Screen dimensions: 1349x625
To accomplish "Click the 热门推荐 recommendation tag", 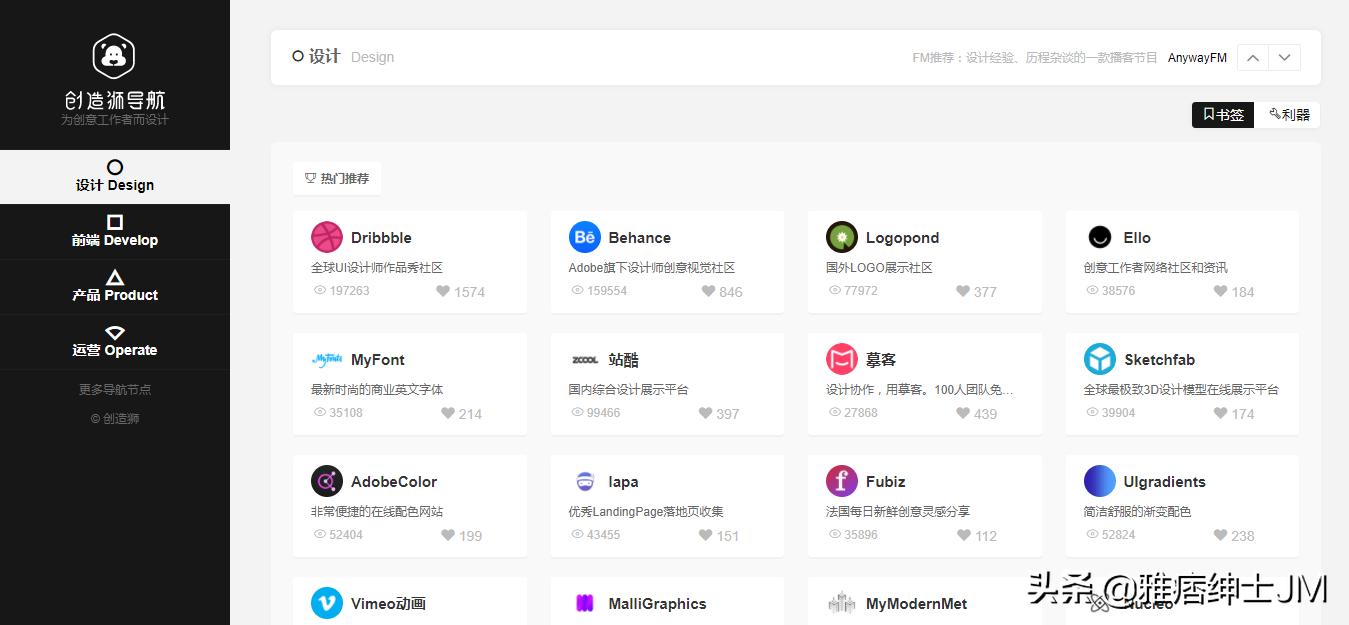I will (x=337, y=178).
